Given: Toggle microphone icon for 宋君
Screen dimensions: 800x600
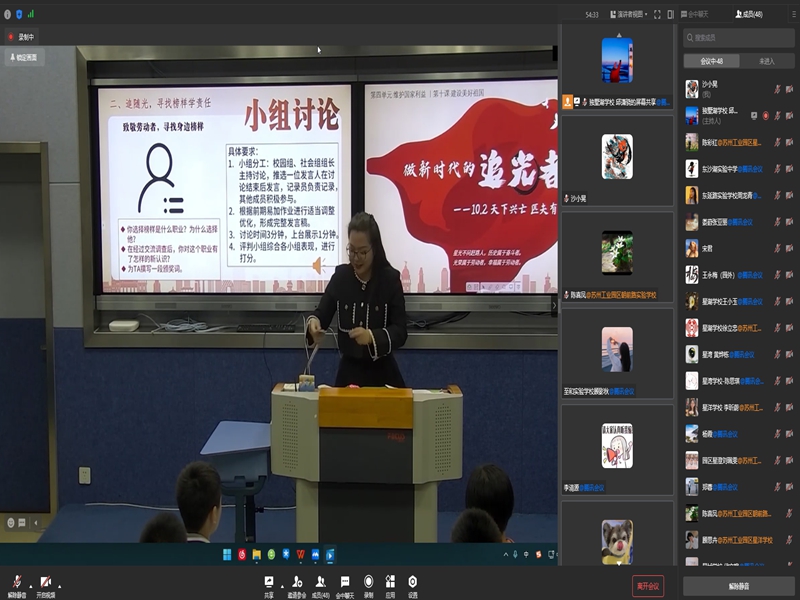Looking at the screenshot, I should 777,248.
